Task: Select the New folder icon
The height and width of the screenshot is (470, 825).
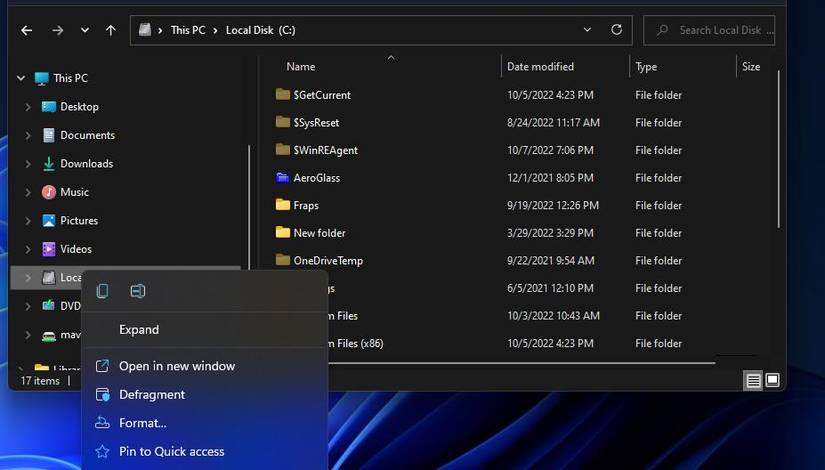Action: (283, 232)
